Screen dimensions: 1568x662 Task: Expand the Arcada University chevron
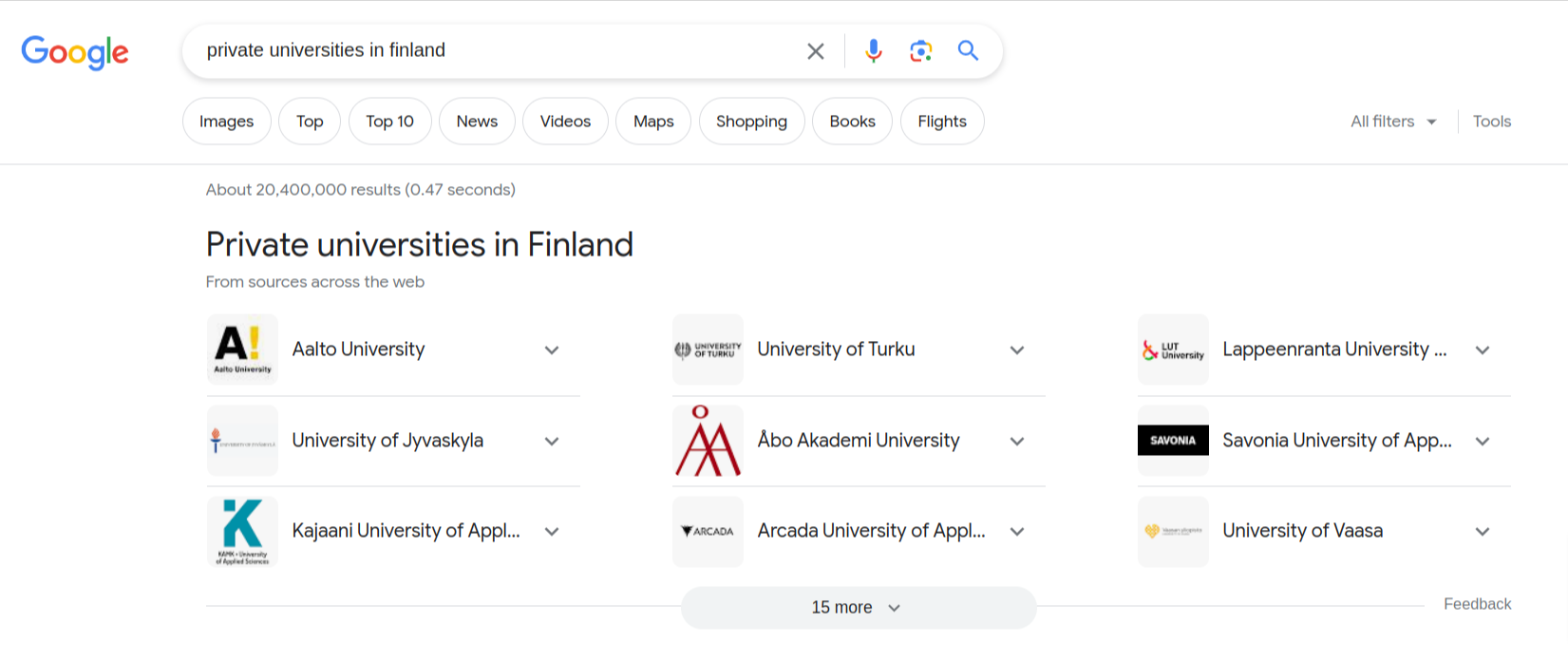tap(1017, 532)
